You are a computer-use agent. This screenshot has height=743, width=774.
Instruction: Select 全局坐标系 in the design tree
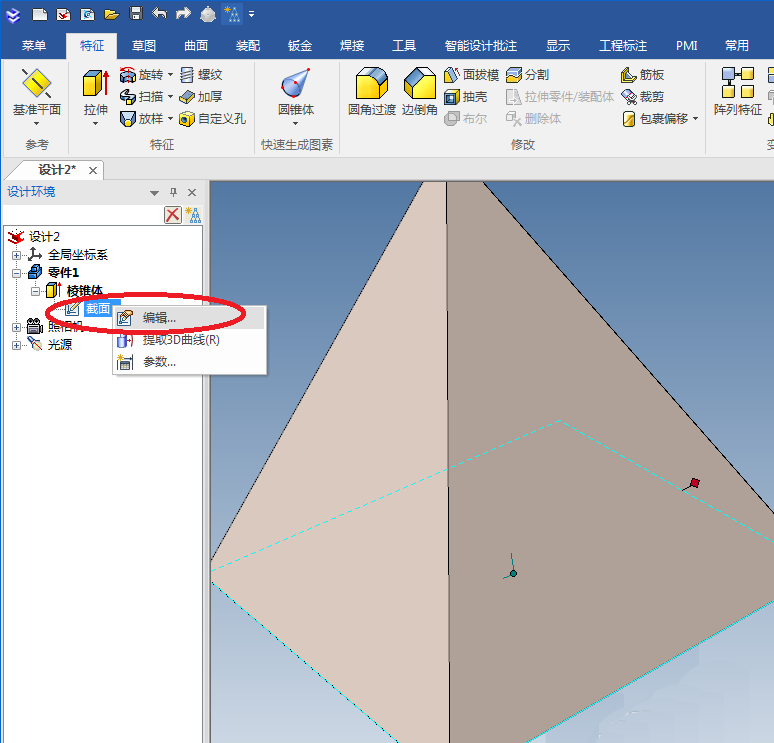tap(77, 255)
